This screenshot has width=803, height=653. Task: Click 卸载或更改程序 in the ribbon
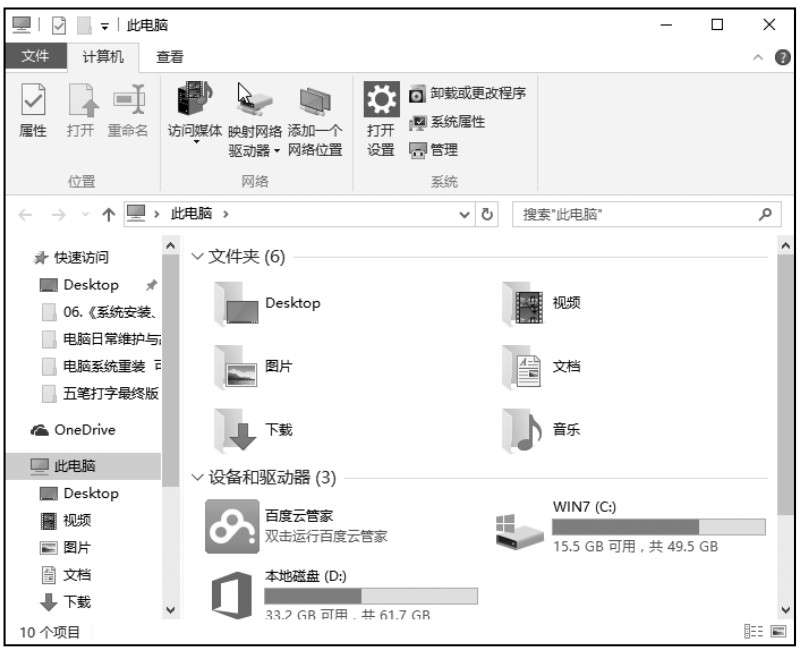coord(468,94)
